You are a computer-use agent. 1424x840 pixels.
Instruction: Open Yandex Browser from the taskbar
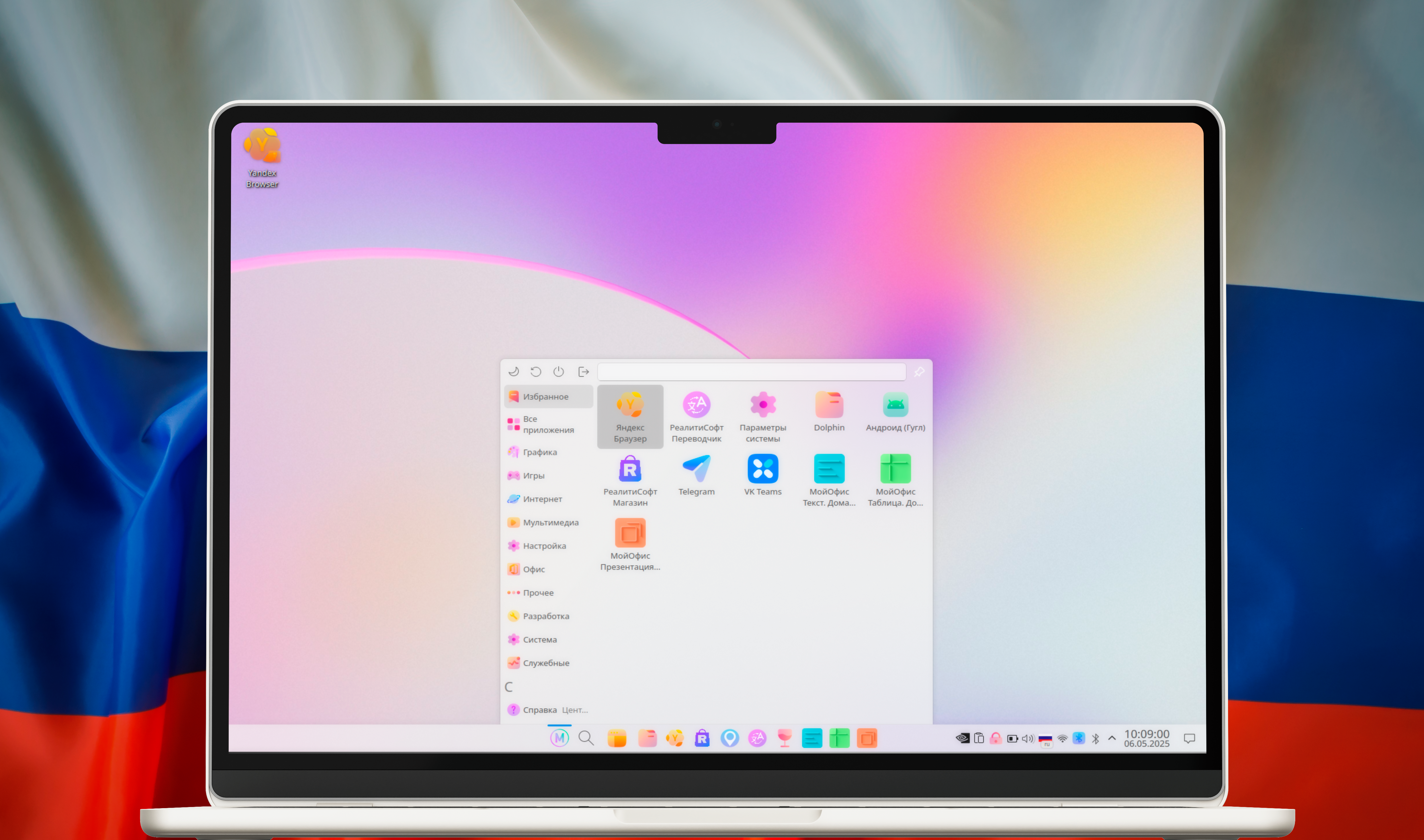674,738
